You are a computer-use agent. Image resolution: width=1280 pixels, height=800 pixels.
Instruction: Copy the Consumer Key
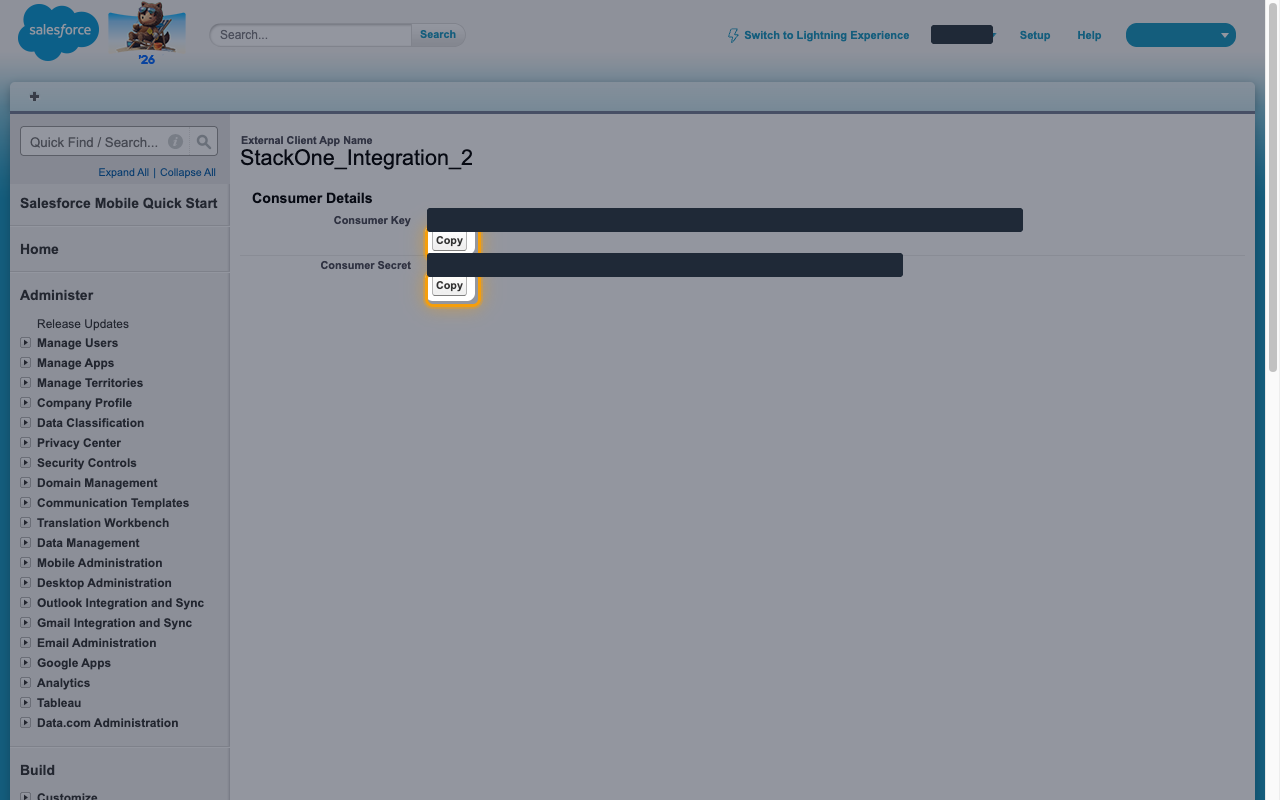[x=449, y=240]
